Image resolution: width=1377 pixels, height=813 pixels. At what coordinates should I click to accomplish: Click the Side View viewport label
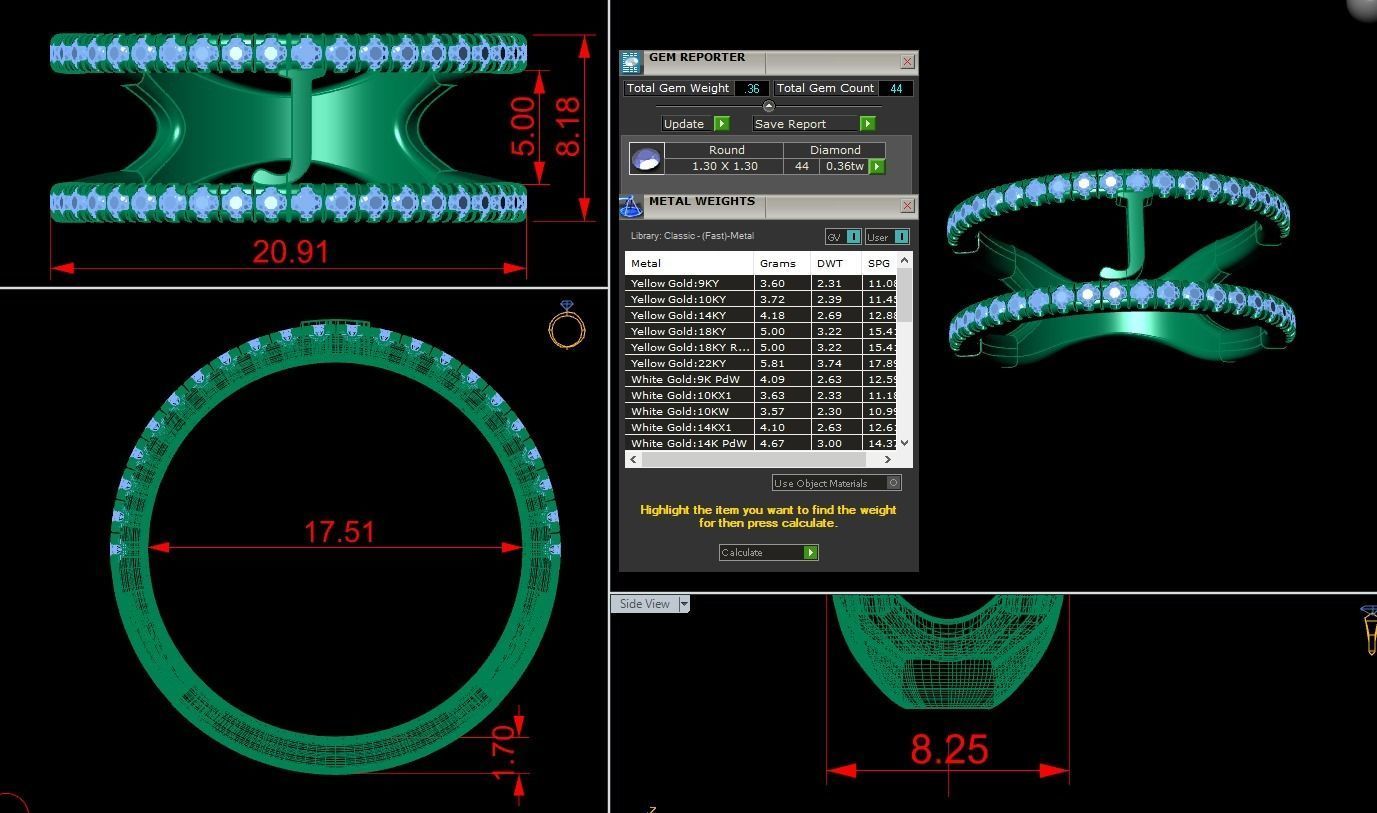(x=645, y=604)
